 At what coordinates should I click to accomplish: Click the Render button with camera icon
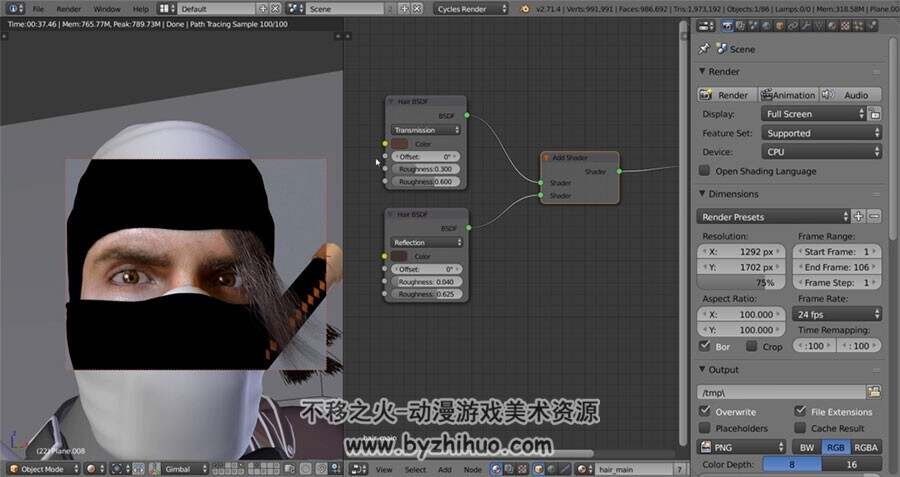click(727, 95)
